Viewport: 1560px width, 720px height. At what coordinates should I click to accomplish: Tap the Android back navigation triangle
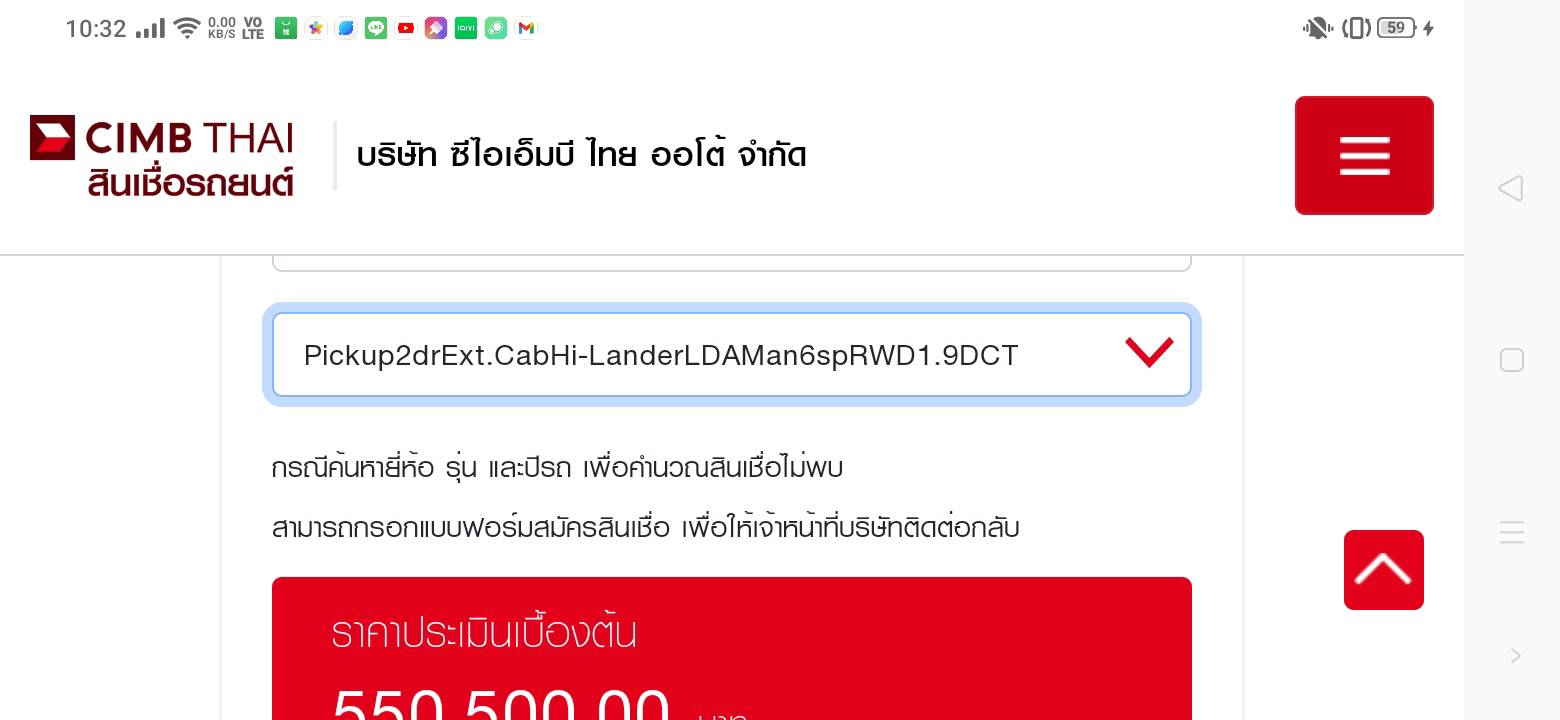coord(1510,188)
